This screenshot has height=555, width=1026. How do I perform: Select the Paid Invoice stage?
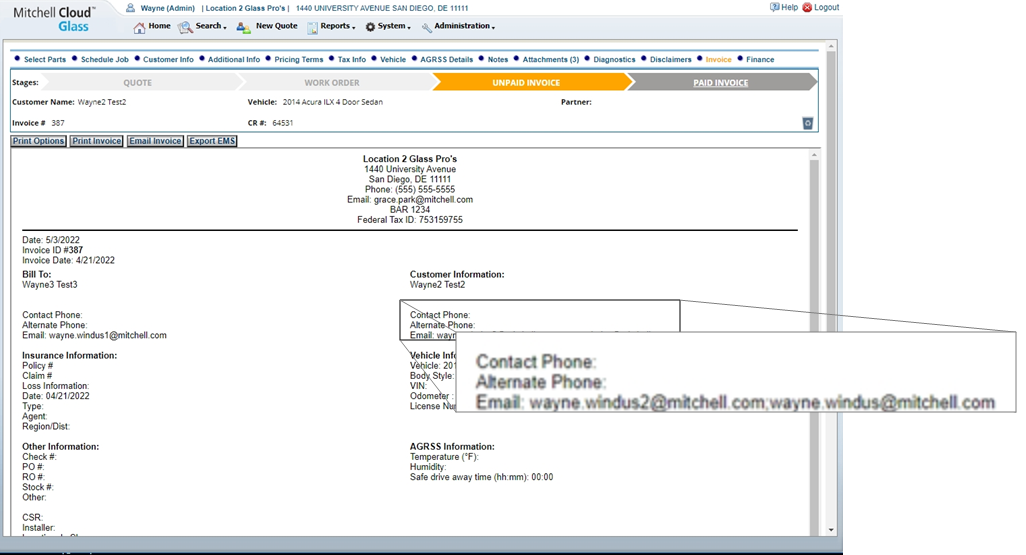click(x=720, y=82)
